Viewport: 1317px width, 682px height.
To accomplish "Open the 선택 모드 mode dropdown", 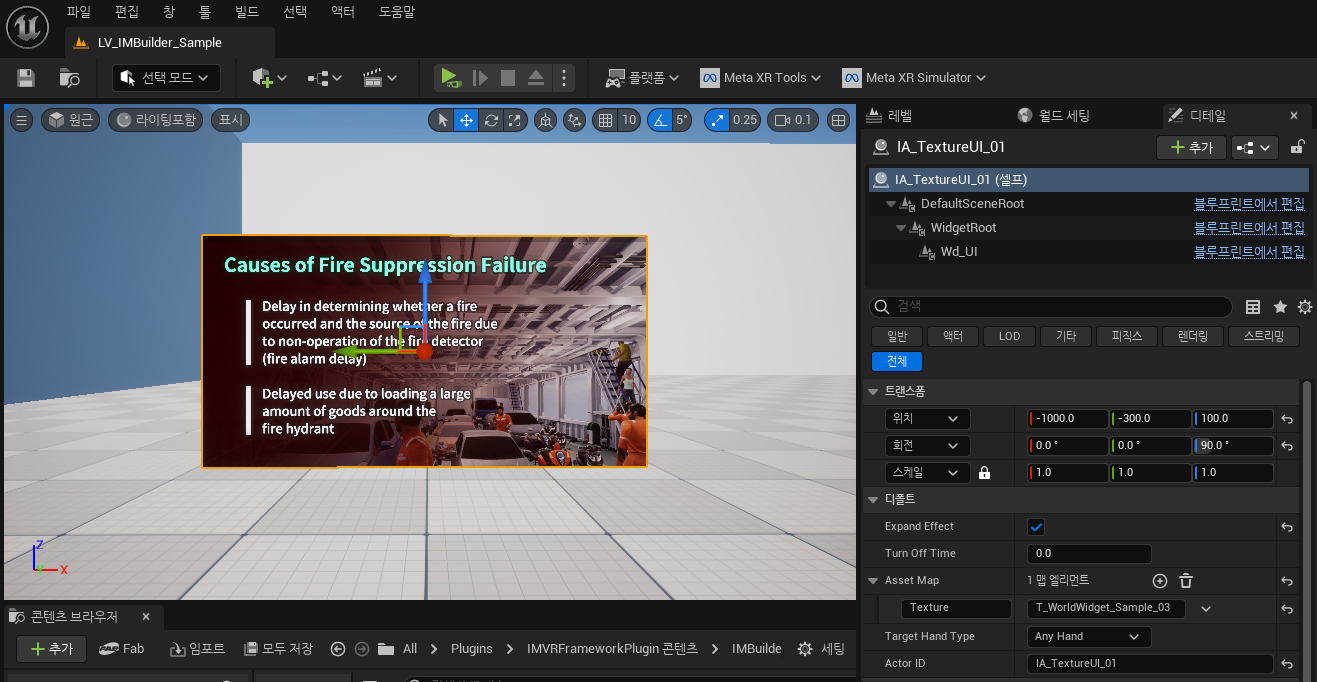I will (166, 78).
